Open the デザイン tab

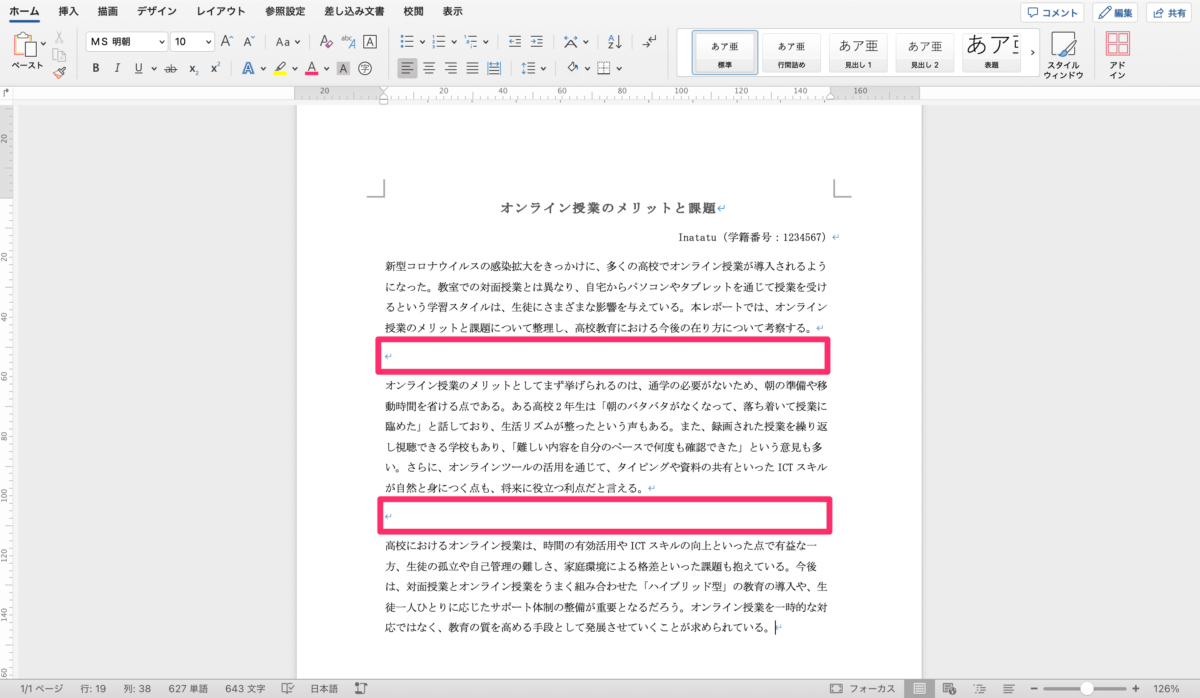[157, 12]
